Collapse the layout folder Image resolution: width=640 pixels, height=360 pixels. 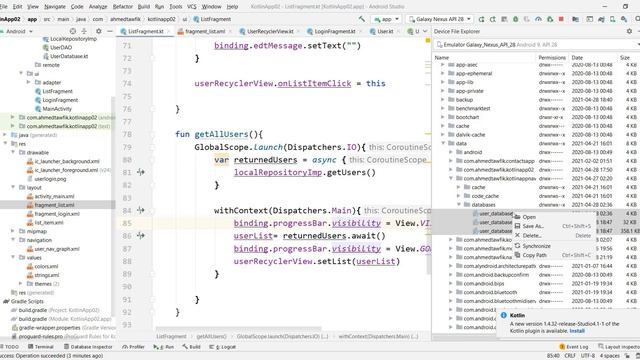tap(13, 187)
